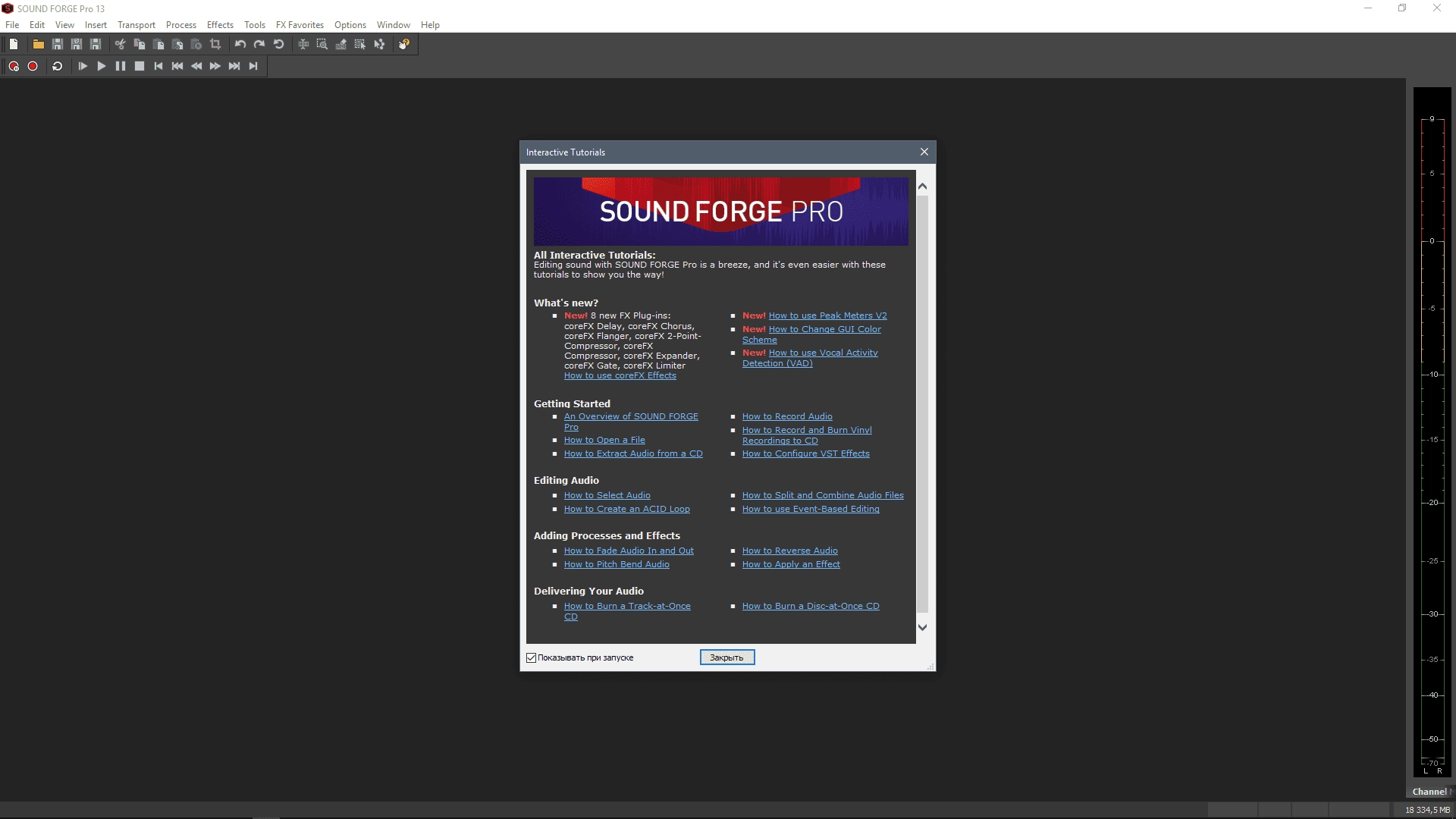Click the Channel peak meter panel

coord(1431,432)
